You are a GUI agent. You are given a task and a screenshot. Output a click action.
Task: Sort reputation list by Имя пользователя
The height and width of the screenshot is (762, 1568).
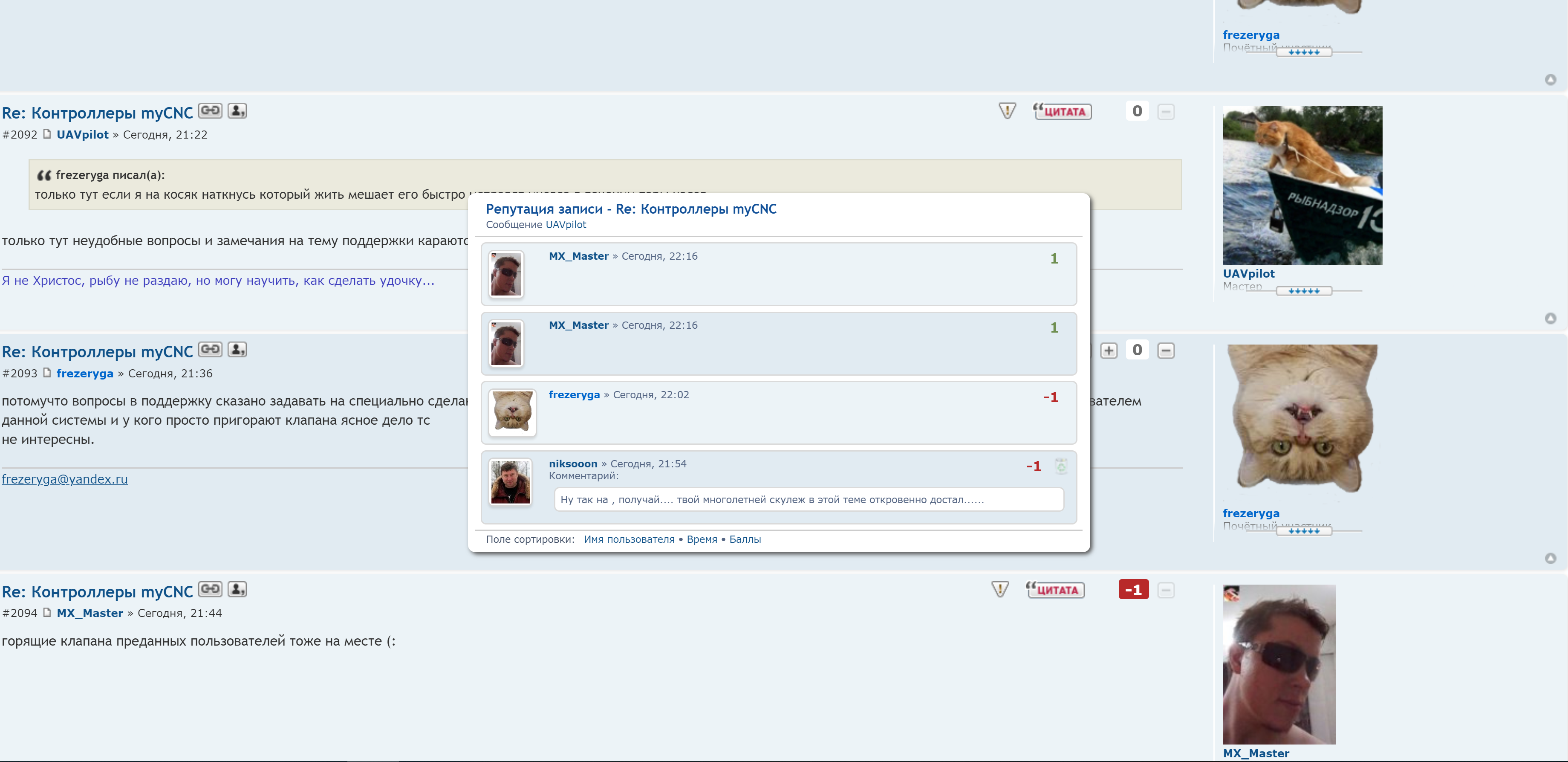point(629,539)
